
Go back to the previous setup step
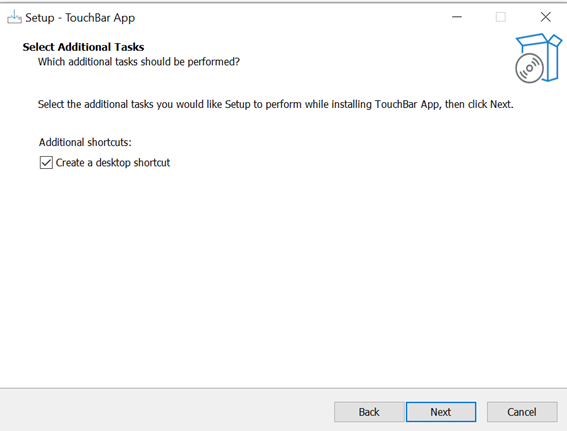[369, 412]
